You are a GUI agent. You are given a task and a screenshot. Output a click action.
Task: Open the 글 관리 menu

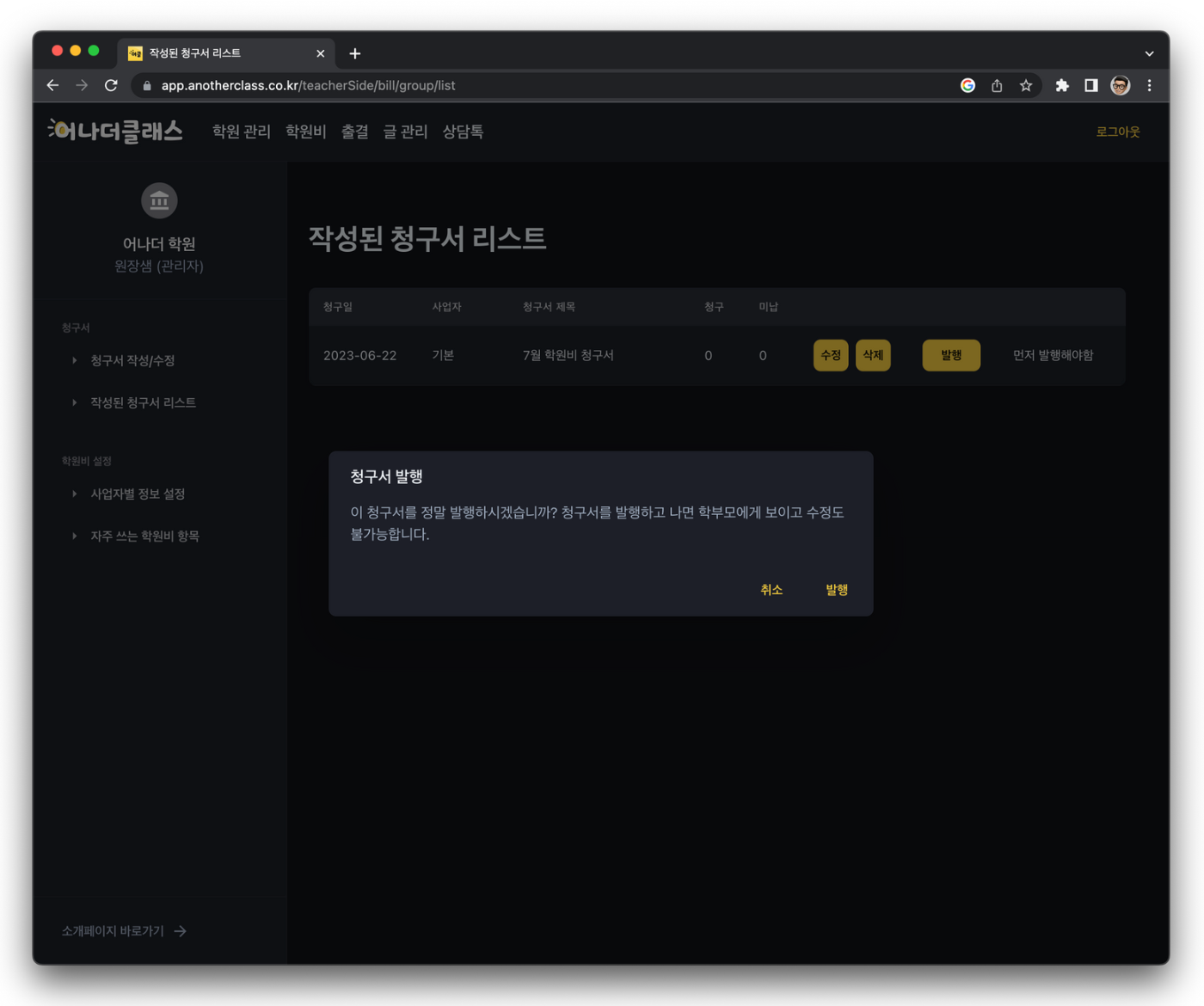[x=405, y=132]
